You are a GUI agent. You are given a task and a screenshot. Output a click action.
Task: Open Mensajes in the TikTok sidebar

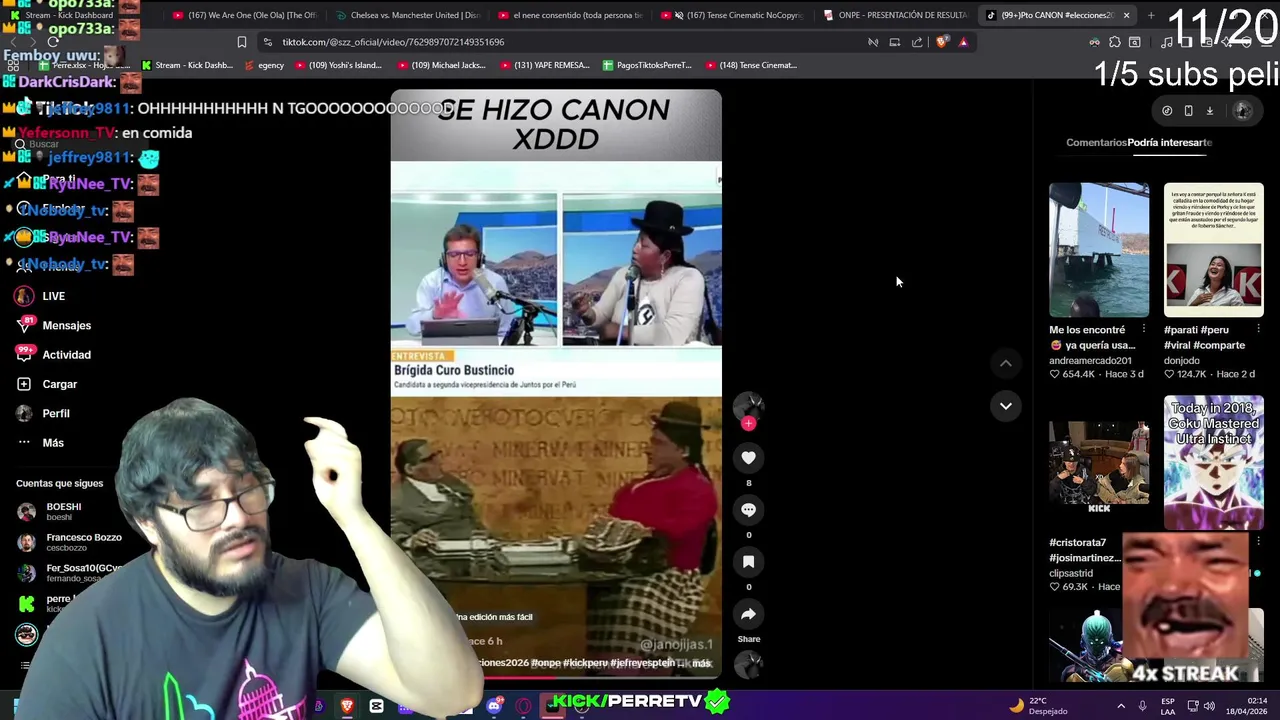point(54,325)
